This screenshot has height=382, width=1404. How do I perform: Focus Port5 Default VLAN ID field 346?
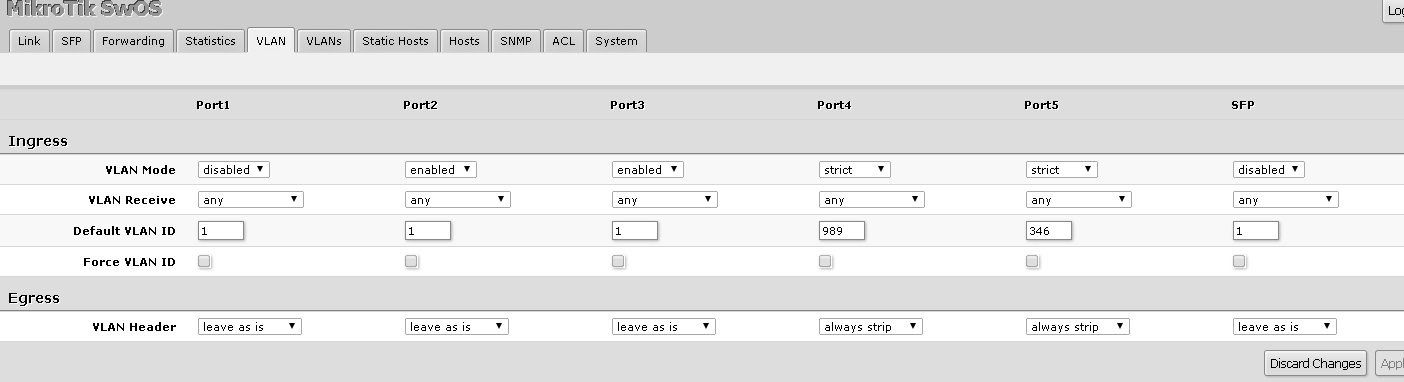pos(1048,230)
